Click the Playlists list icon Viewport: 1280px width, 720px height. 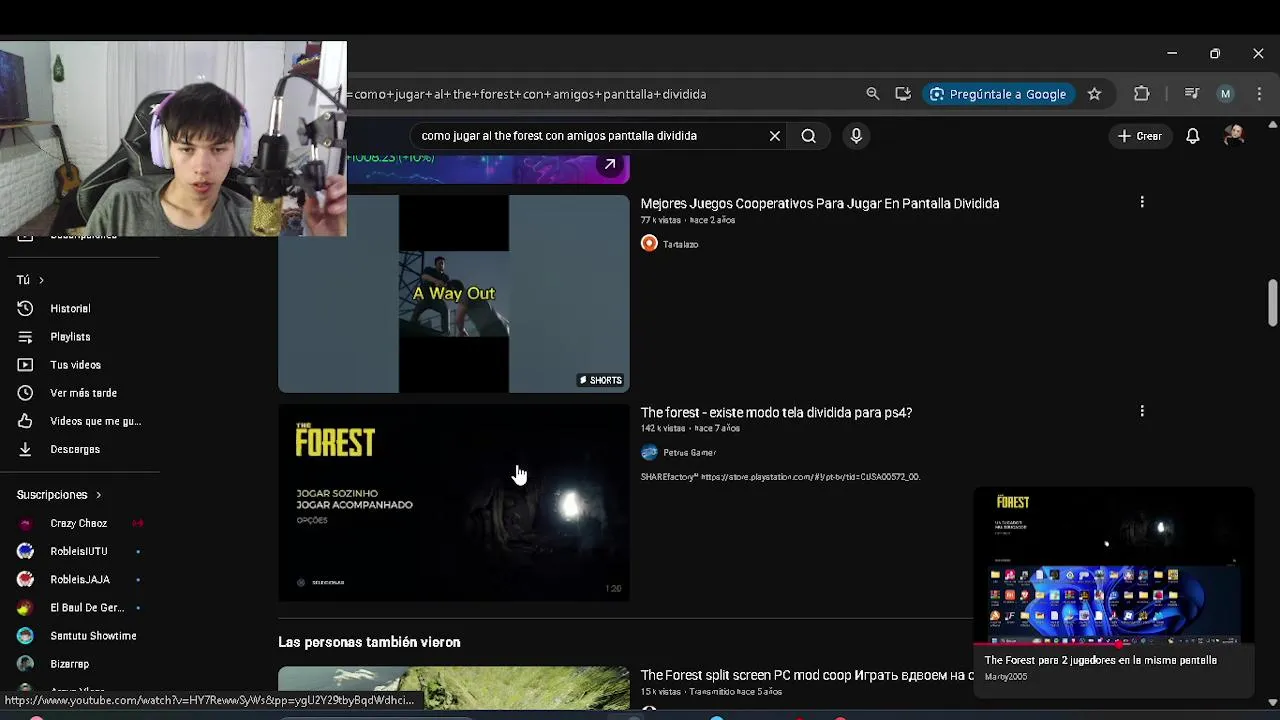(26, 337)
